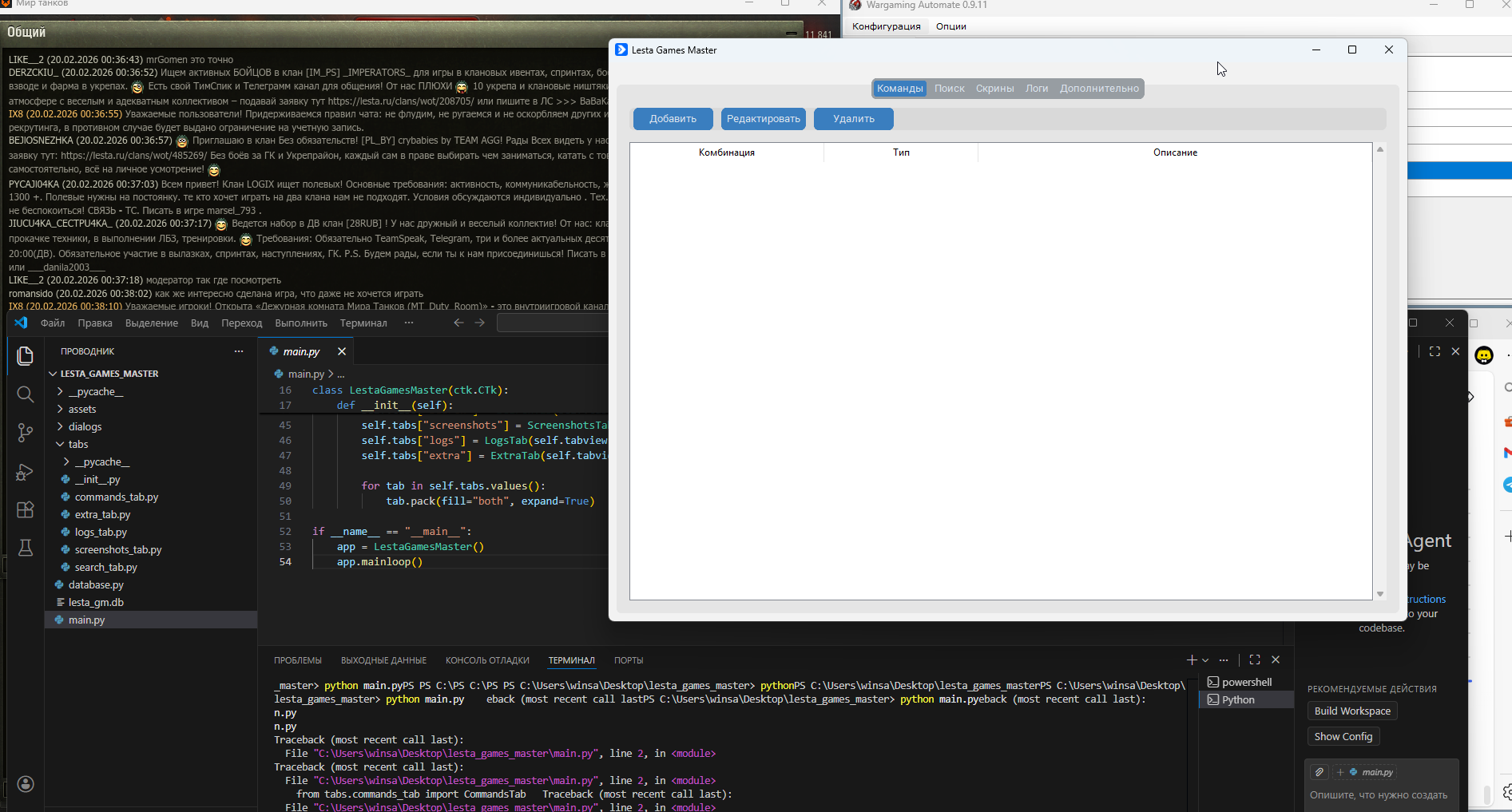Maximize the terminal panel size
Image resolution: width=1512 pixels, height=812 pixels.
(x=1255, y=660)
